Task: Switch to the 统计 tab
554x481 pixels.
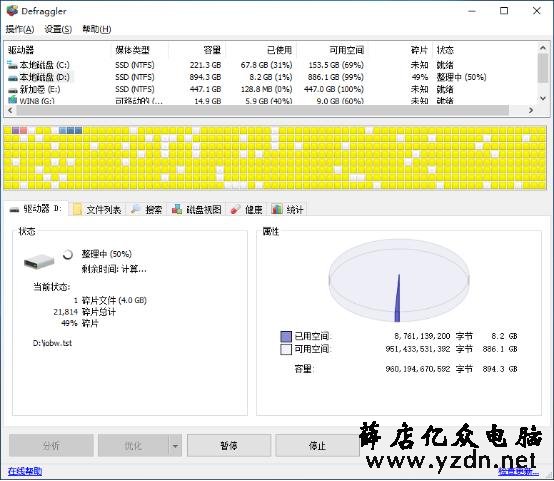Action: click(x=288, y=210)
